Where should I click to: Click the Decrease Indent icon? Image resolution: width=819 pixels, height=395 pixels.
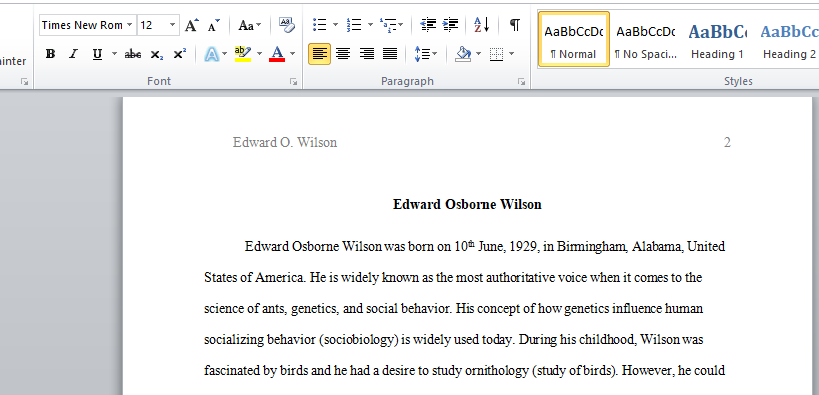point(428,25)
